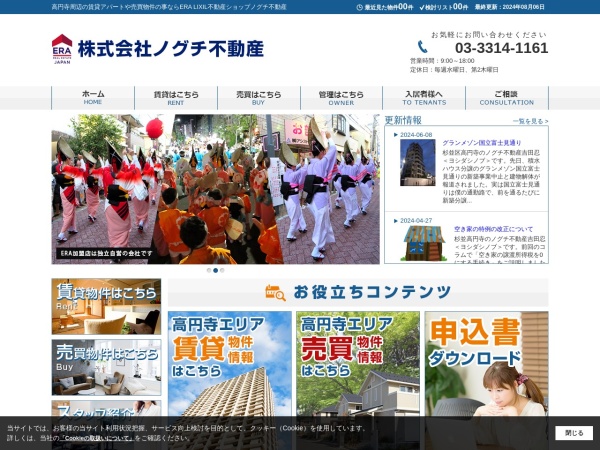This screenshot has width=600, height=450.
Task: Open the 空き家の特例の改正について article
Action: [x=493, y=229]
